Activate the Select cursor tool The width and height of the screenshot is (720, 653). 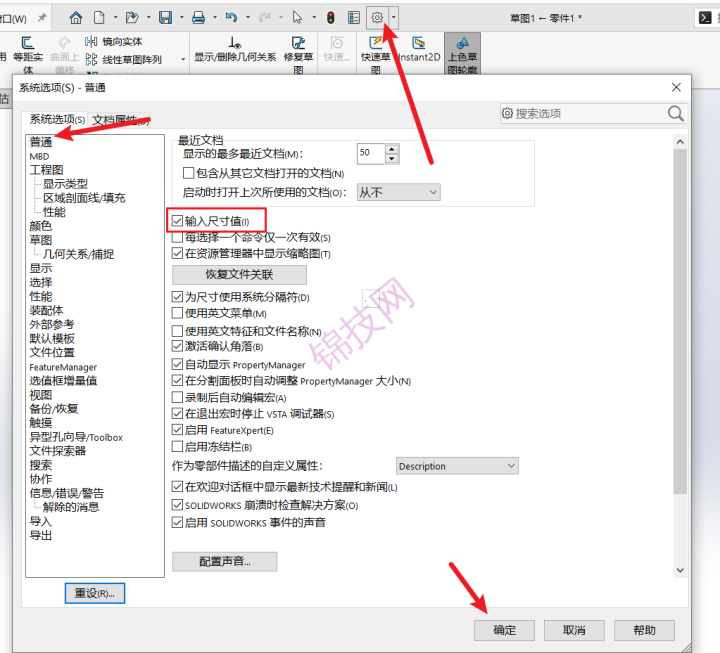click(x=298, y=18)
